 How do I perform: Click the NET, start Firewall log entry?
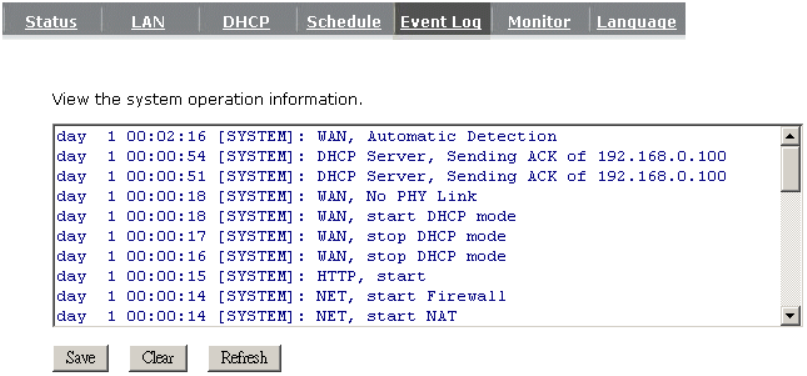click(x=281, y=296)
